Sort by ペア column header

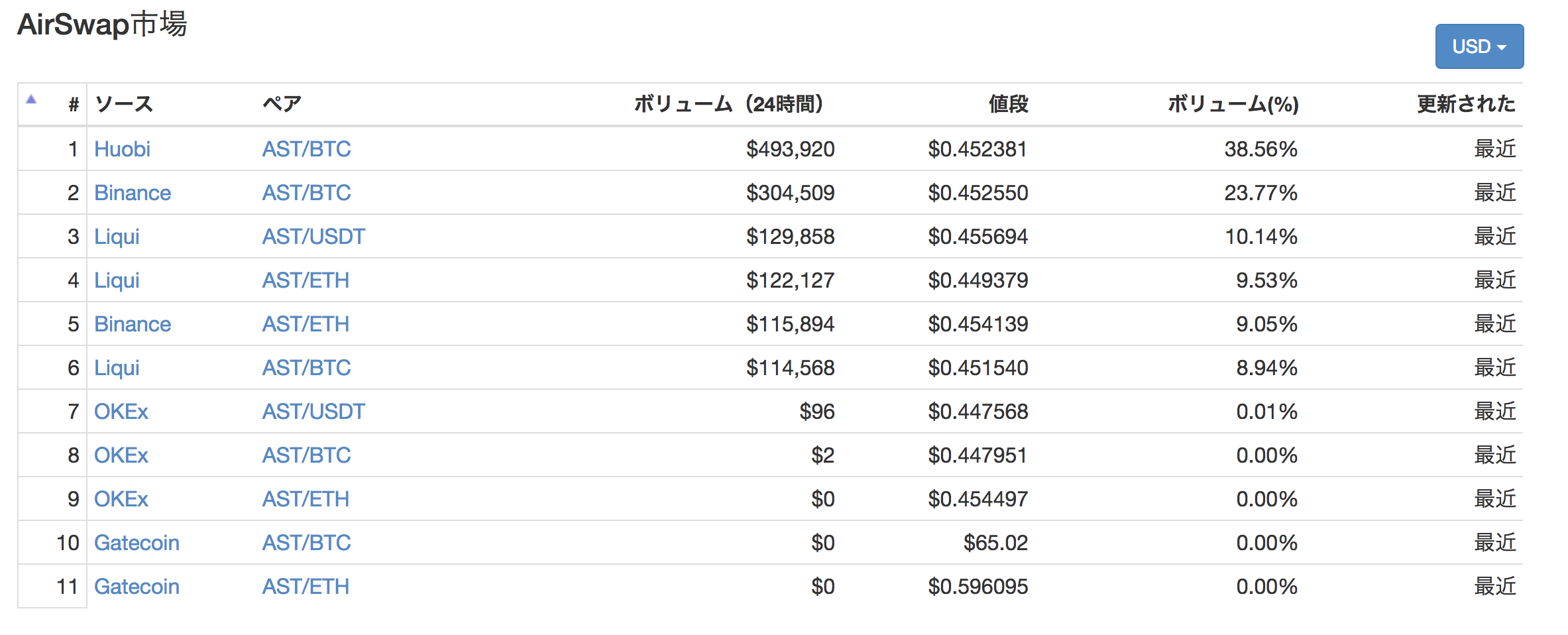tap(282, 104)
